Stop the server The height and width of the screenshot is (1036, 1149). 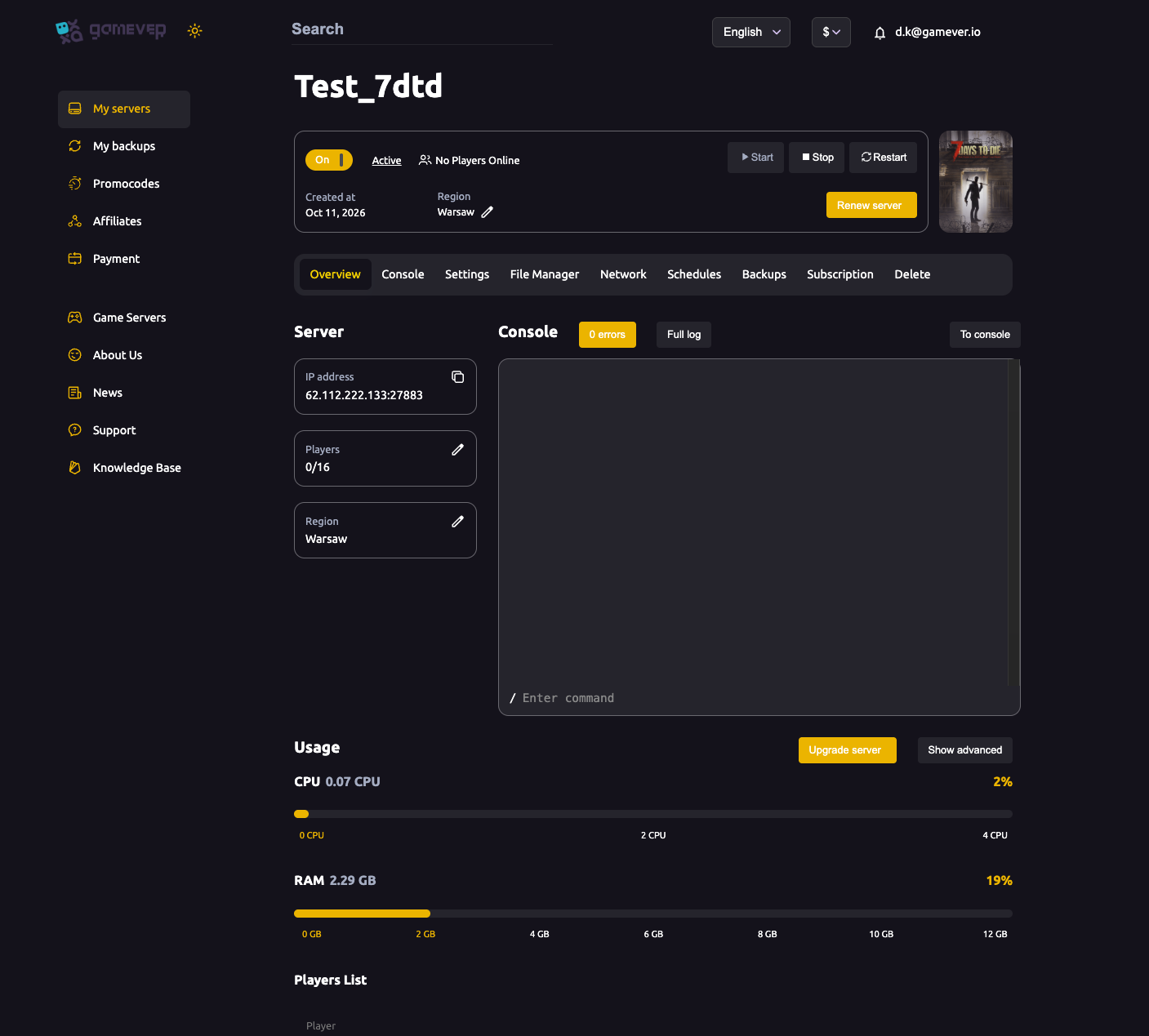(817, 158)
